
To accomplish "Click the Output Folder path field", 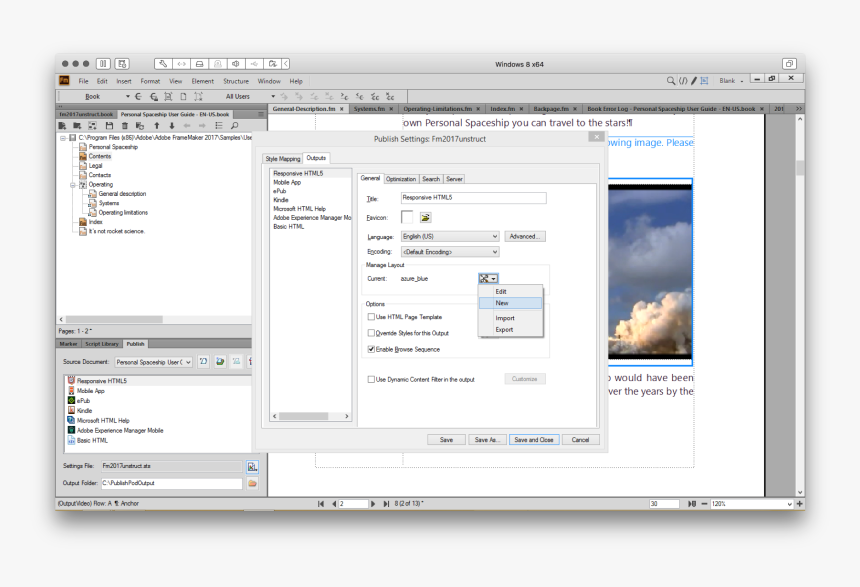I will (172, 483).
